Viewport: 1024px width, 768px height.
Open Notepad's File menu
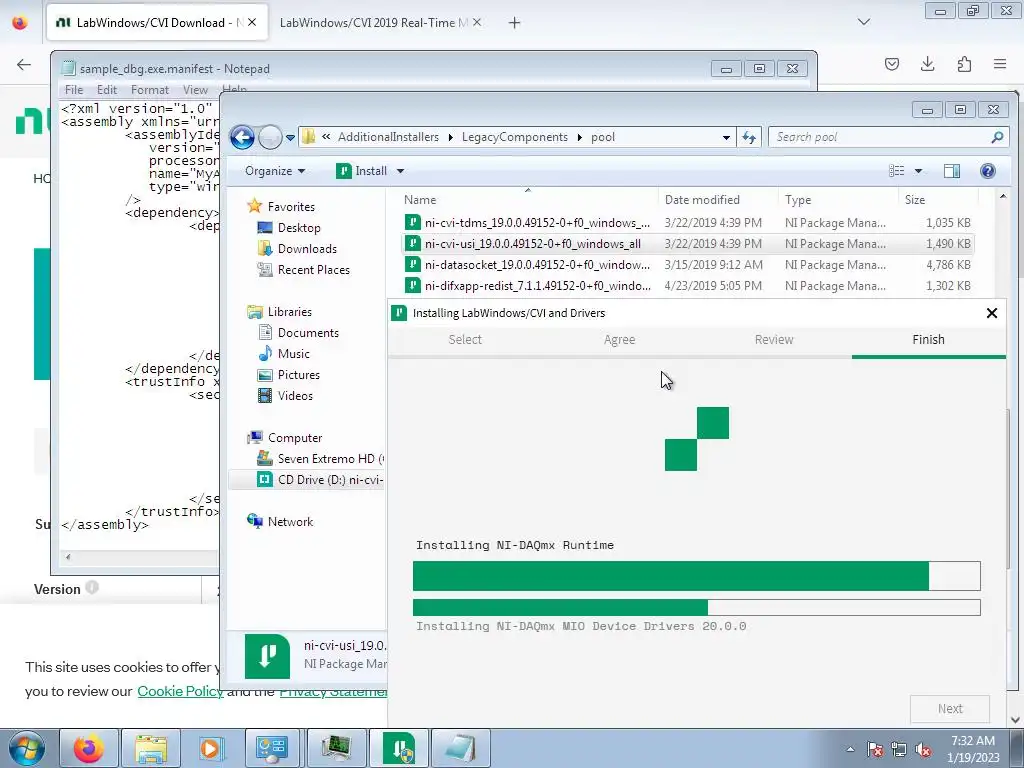(74, 90)
